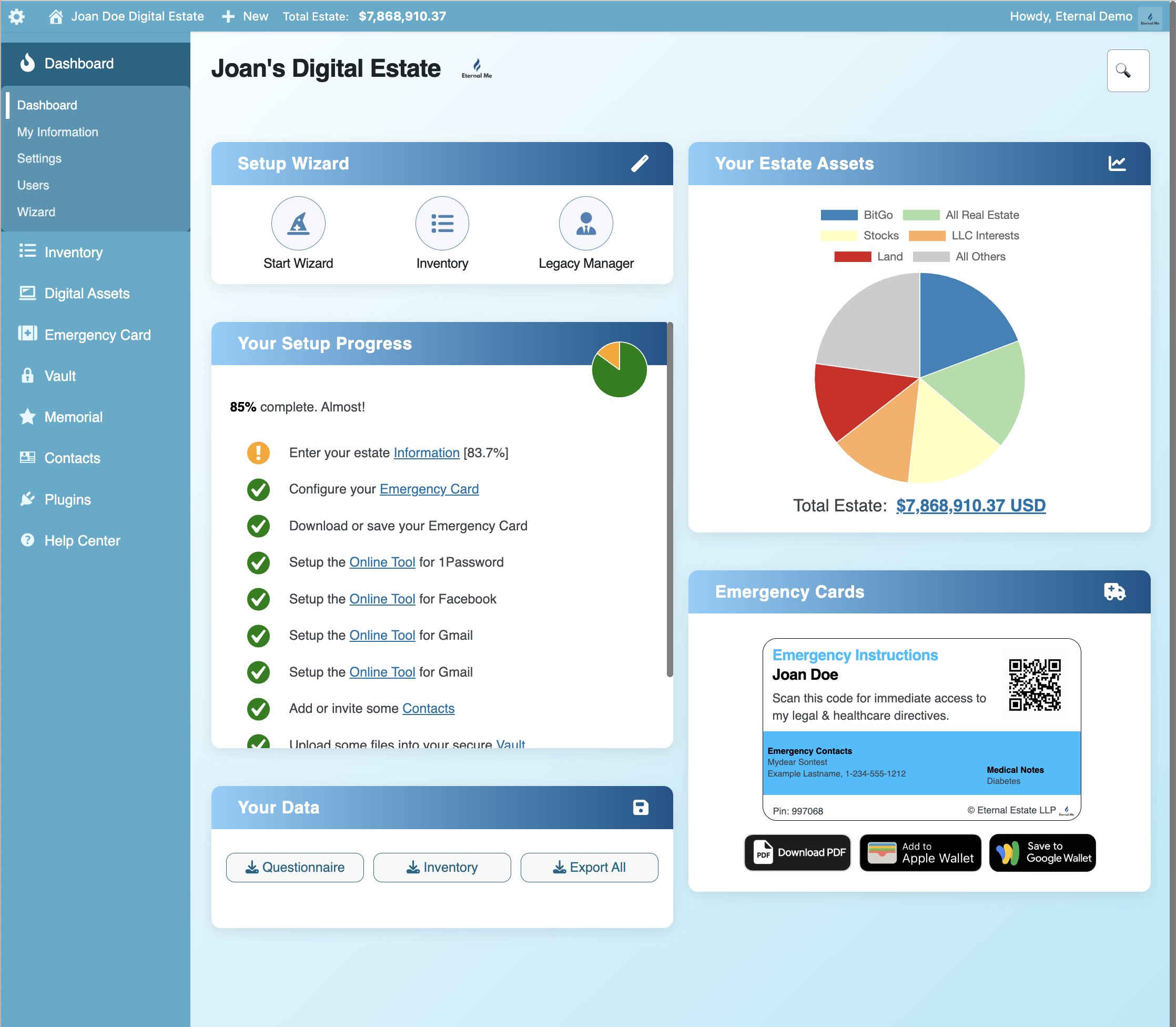1176x1027 pixels.
Task: Click the chart icon in Estate Assets header
Action: 1116,163
